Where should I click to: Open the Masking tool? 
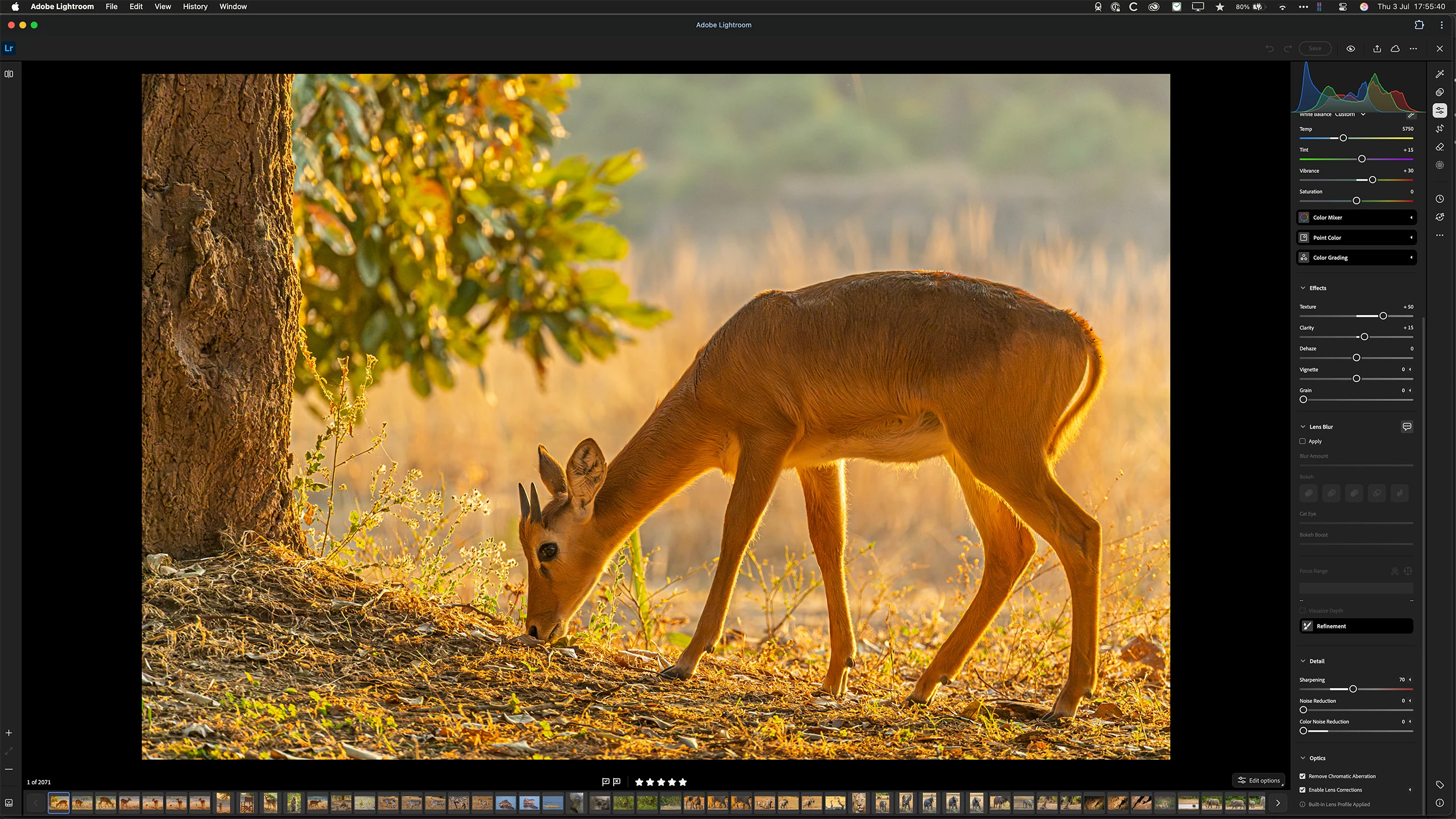(1440, 165)
